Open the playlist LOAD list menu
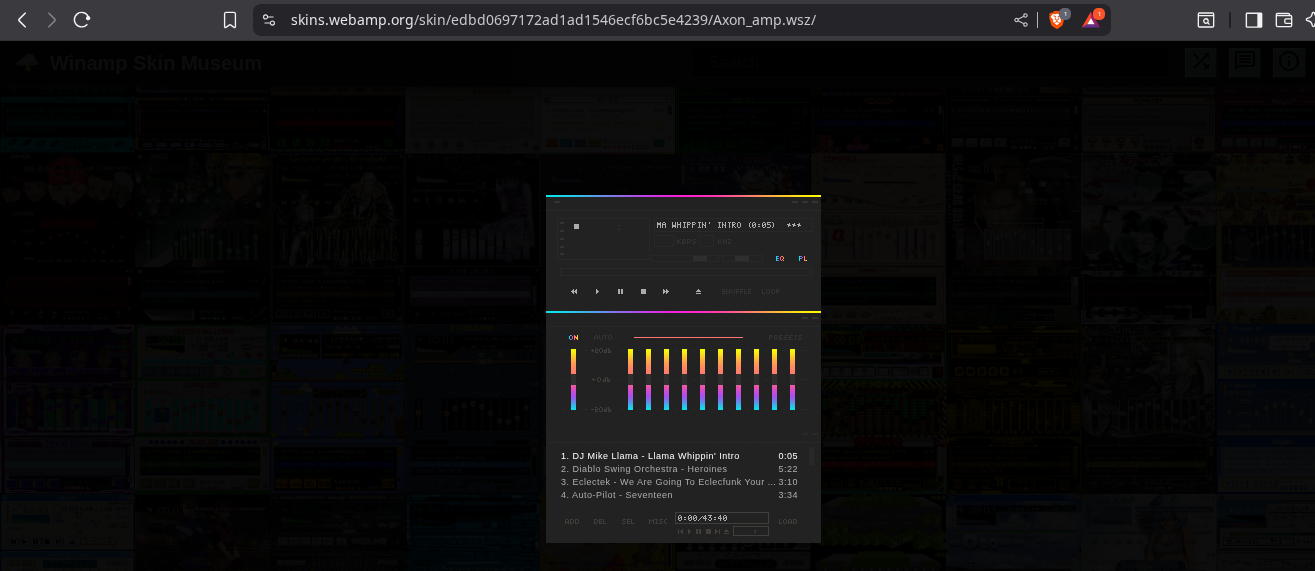The width and height of the screenshot is (1315, 571). [788, 521]
